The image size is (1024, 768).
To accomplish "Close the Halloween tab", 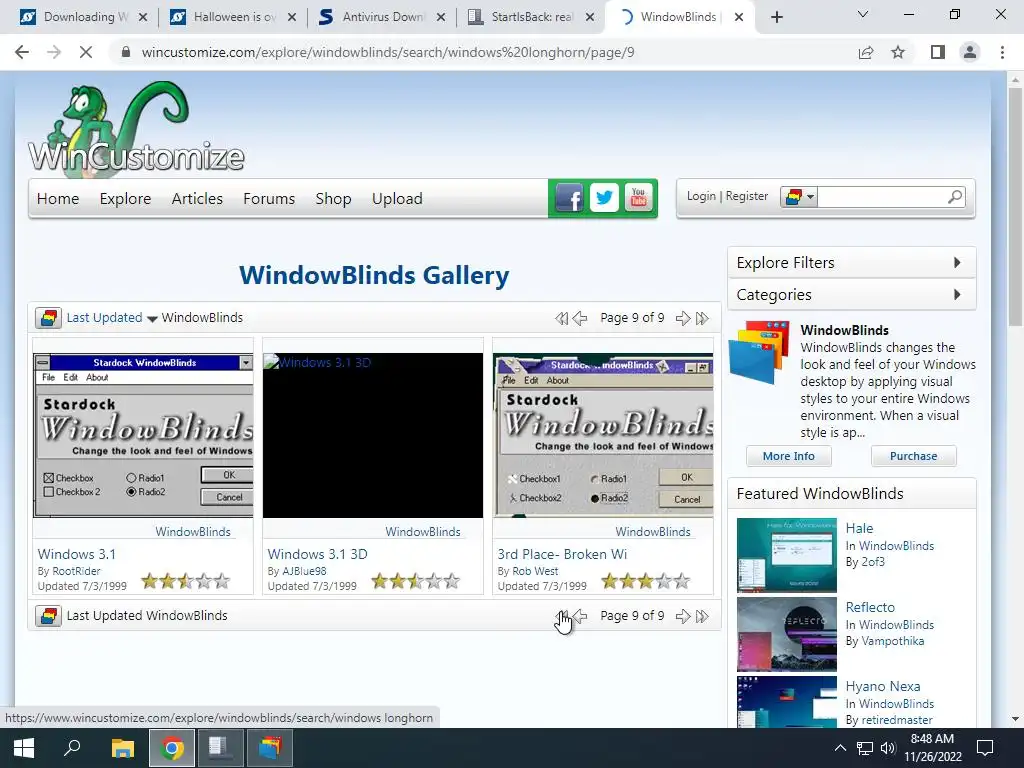I will 292,17.
